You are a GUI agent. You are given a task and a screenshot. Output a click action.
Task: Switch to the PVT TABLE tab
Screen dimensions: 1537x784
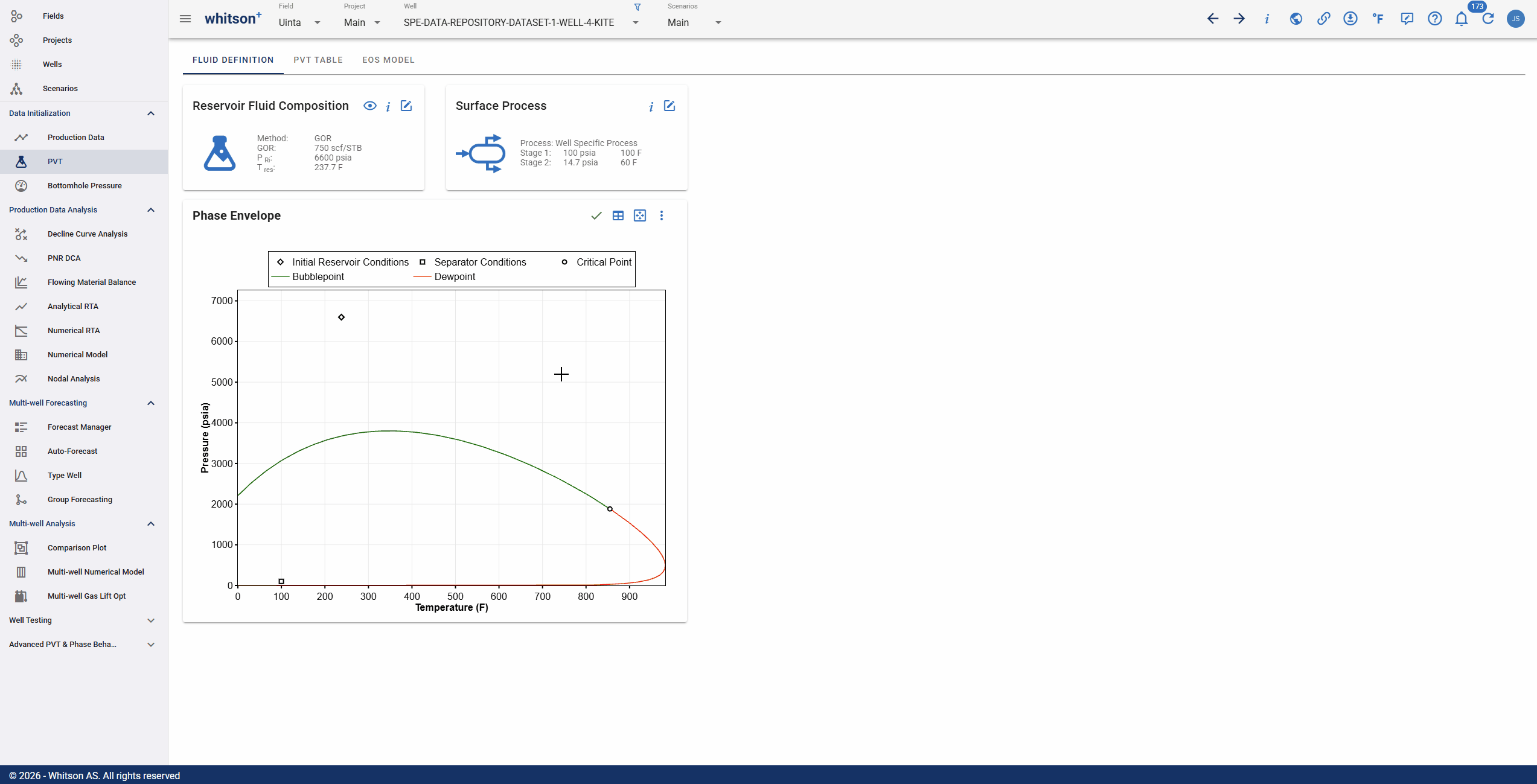tap(318, 60)
